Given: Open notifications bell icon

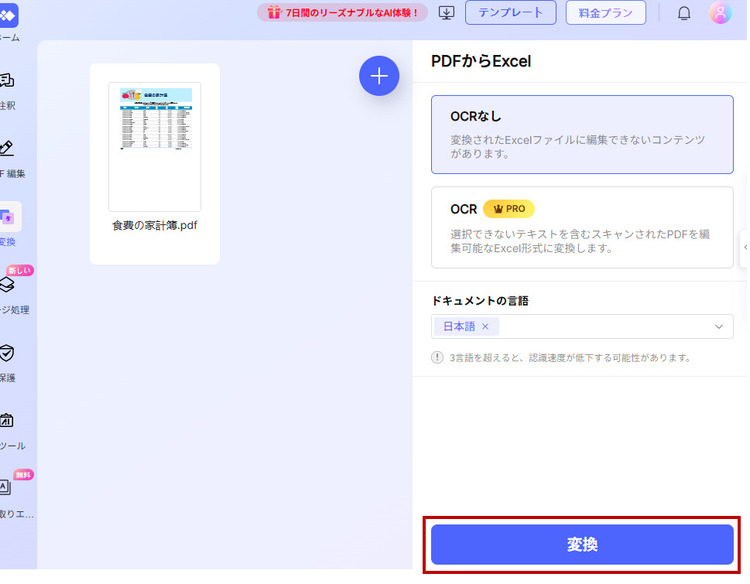Looking at the screenshot, I should [684, 13].
